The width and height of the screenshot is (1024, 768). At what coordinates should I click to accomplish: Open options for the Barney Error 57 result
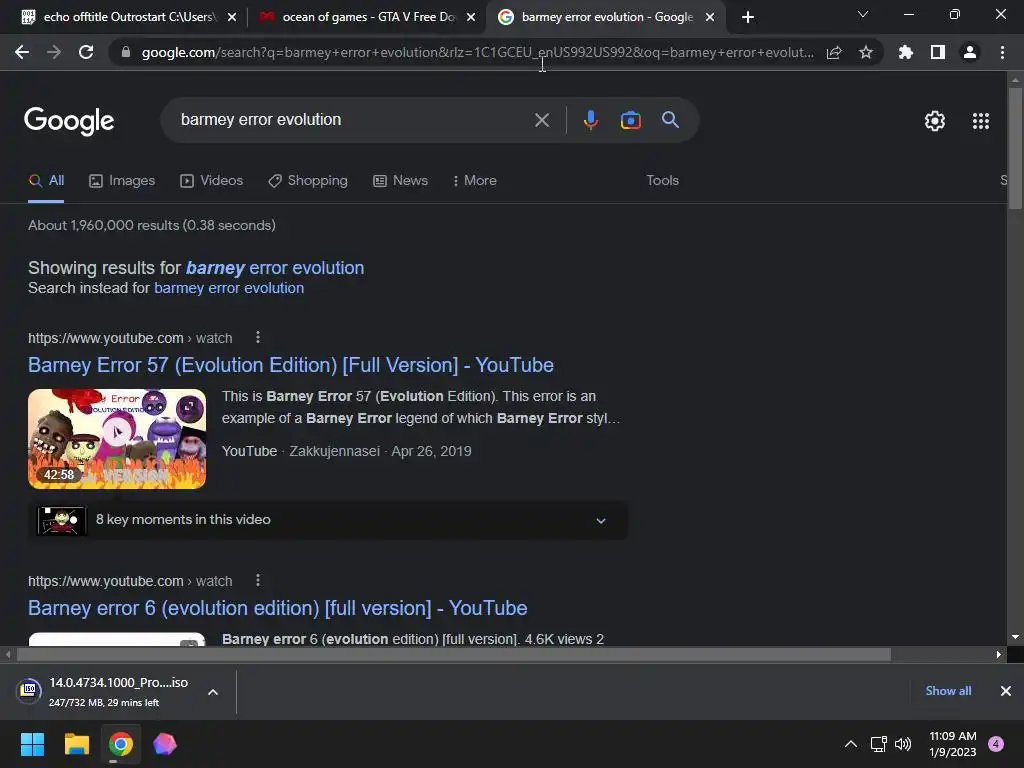(258, 337)
